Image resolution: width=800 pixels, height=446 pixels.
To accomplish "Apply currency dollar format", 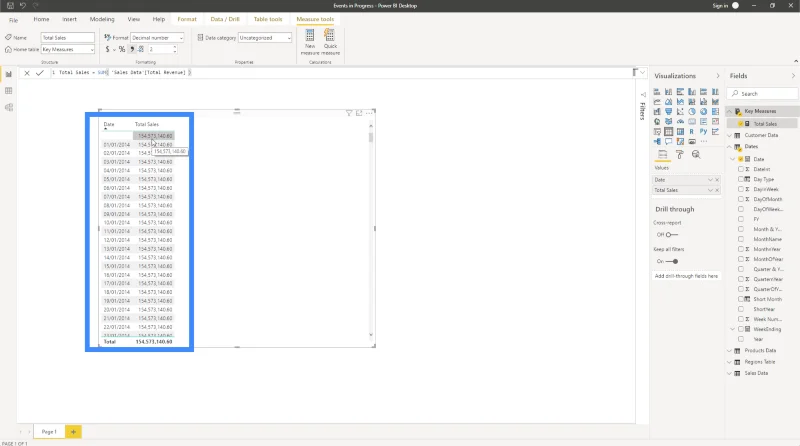I will tap(107, 49).
